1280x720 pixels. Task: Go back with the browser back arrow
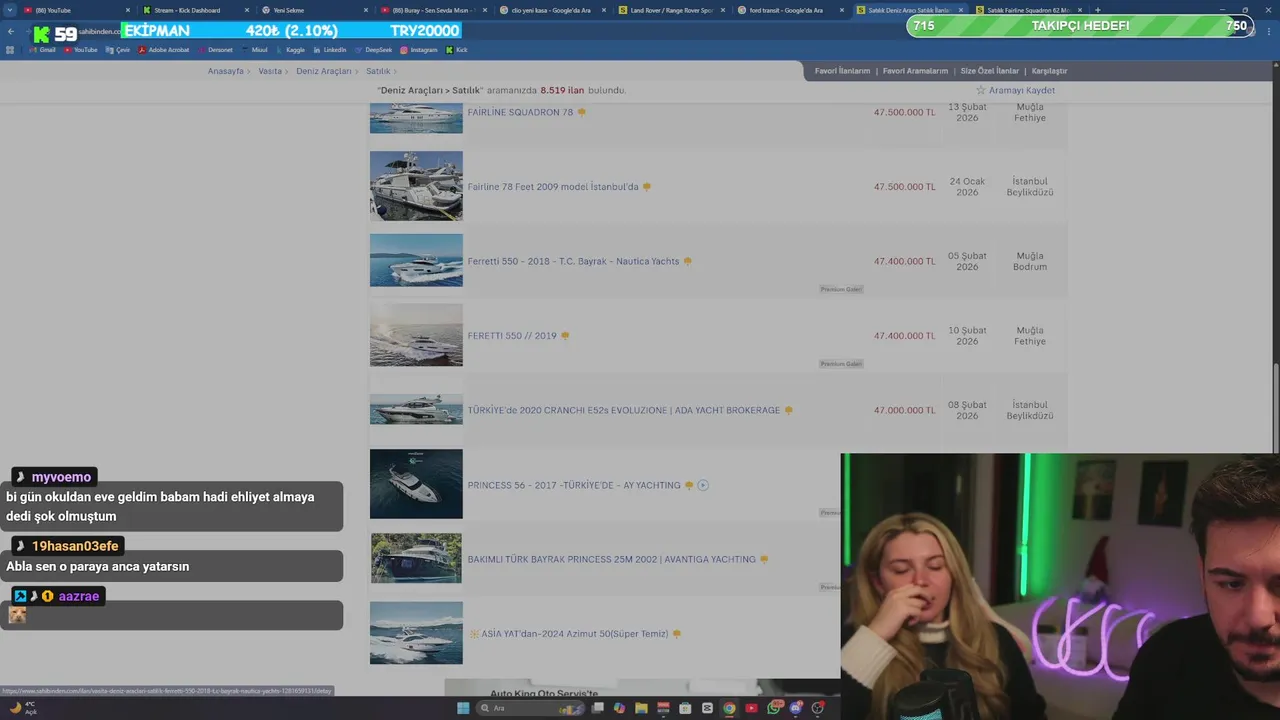pos(10,31)
